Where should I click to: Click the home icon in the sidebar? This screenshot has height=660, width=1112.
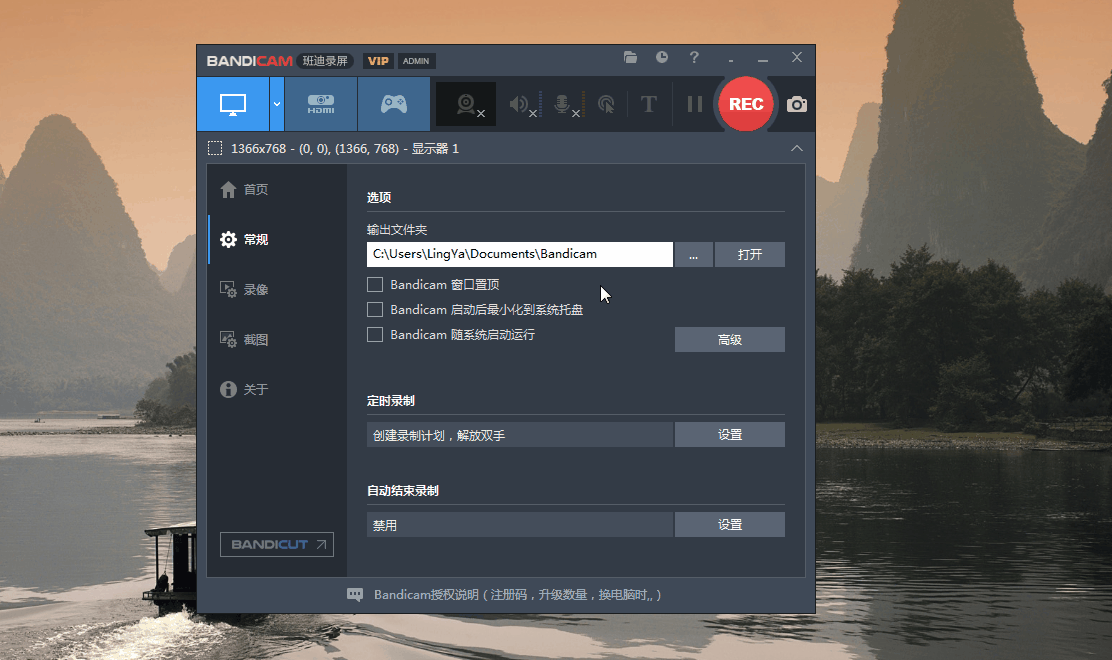tap(228, 189)
